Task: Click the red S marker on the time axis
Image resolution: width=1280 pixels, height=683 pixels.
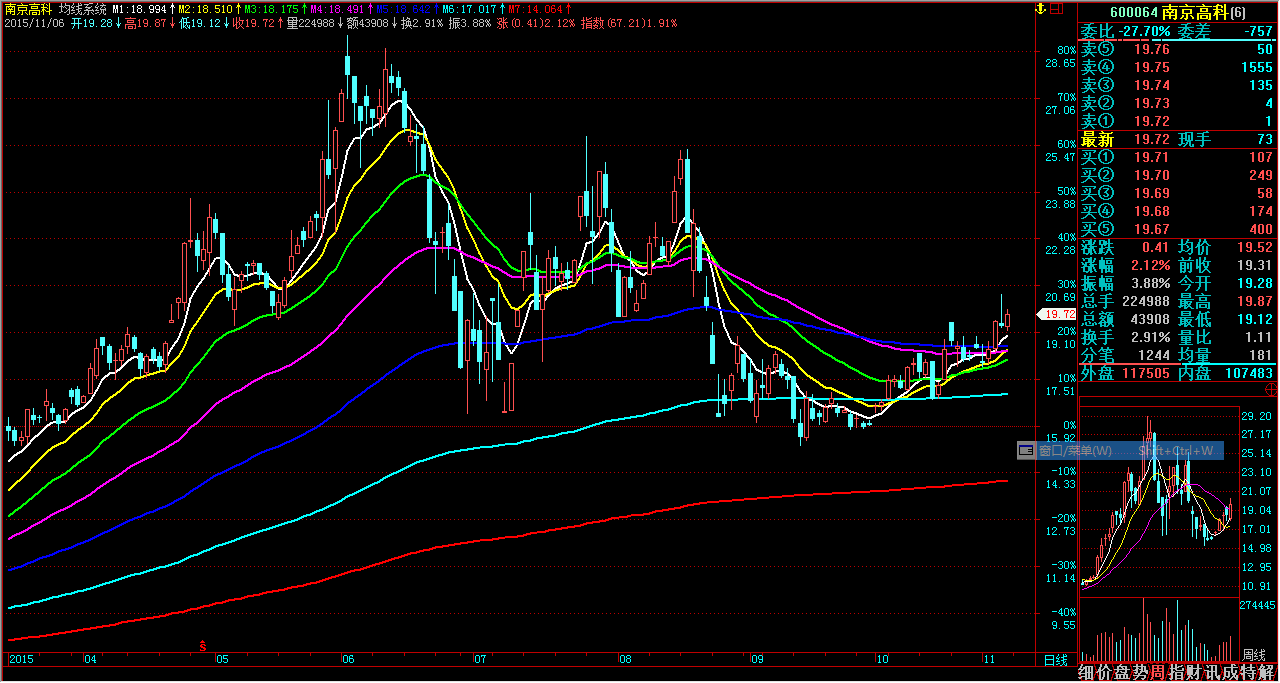Action: [x=204, y=646]
